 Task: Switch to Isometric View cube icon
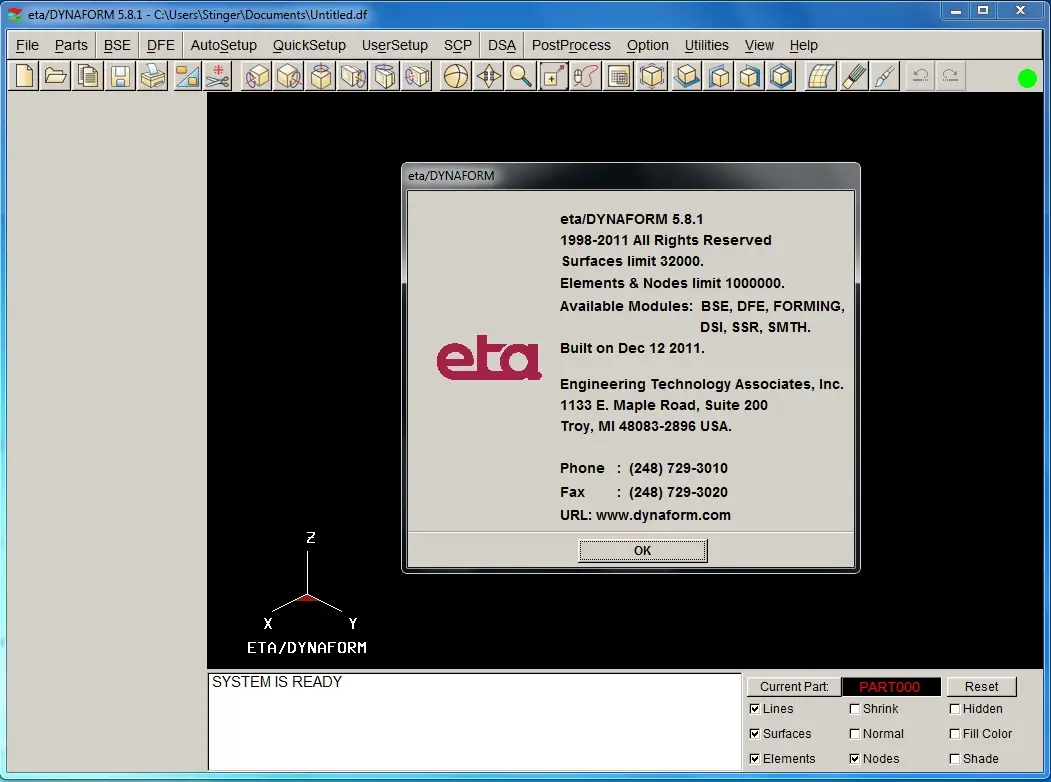pyautogui.click(x=781, y=76)
